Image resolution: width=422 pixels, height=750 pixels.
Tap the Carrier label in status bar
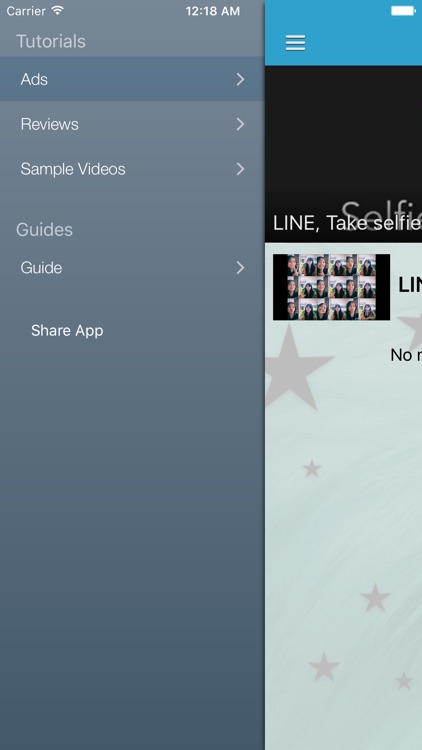(26, 11)
